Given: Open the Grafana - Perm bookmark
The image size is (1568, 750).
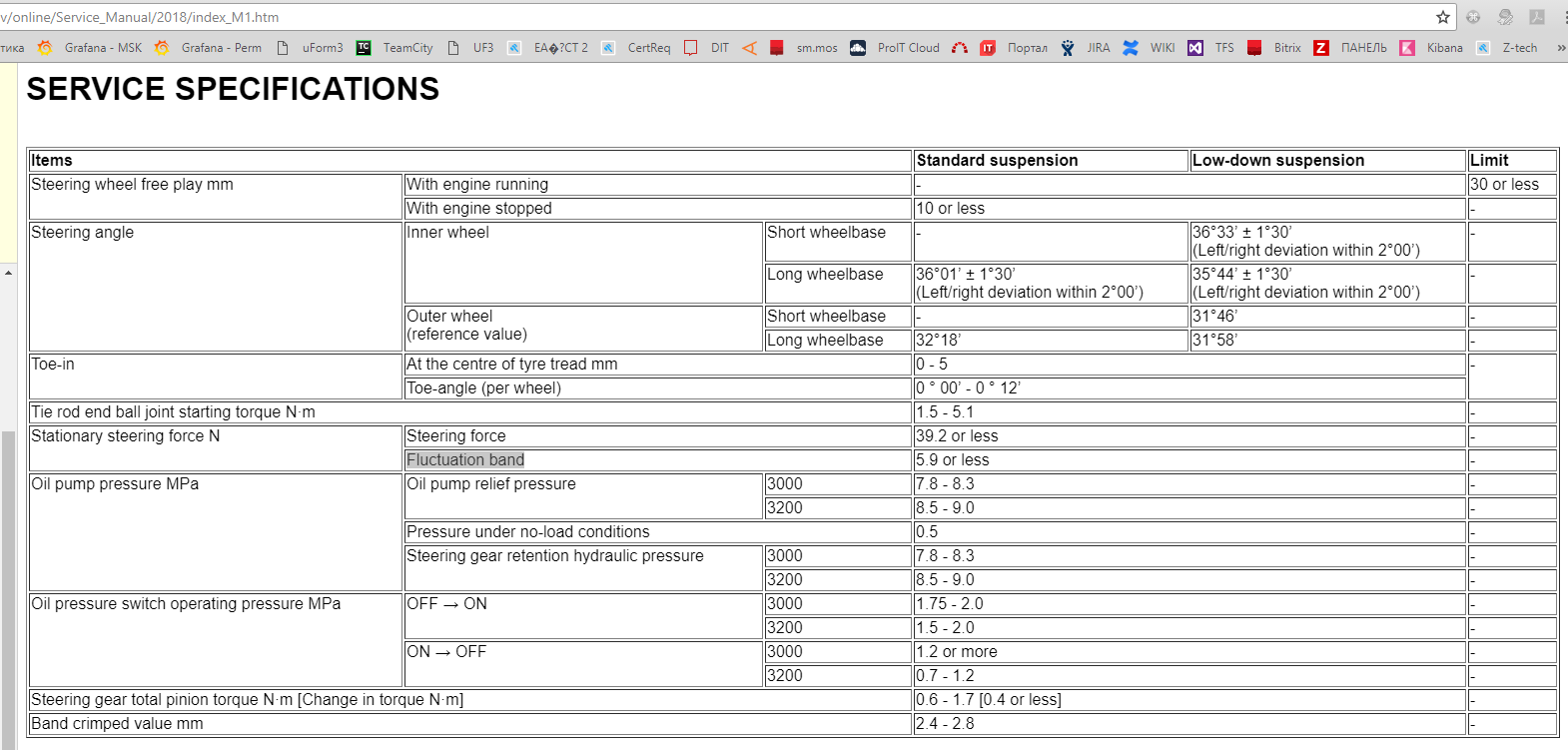Looking at the screenshot, I should tap(209, 48).
